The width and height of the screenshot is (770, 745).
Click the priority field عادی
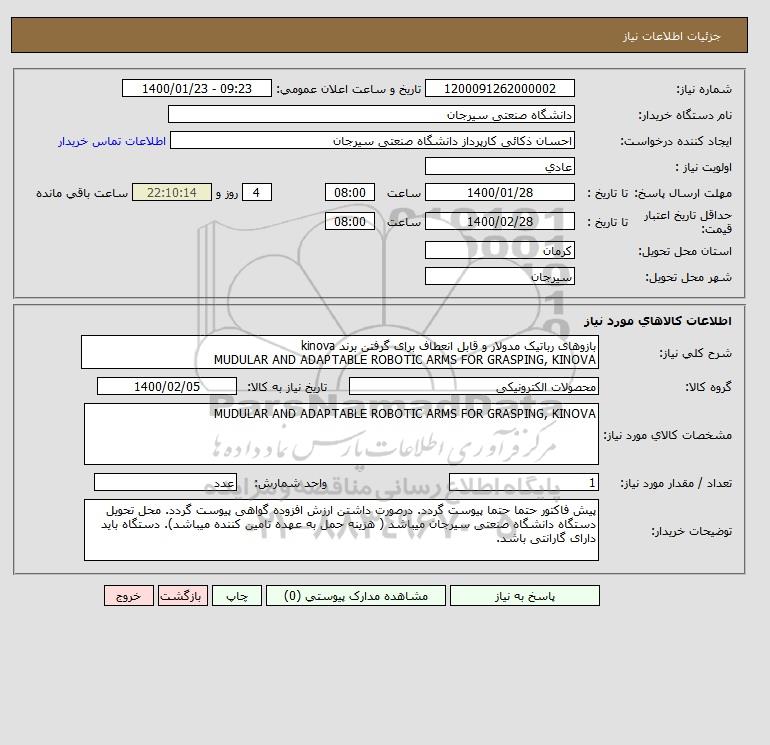pyautogui.click(x=499, y=166)
